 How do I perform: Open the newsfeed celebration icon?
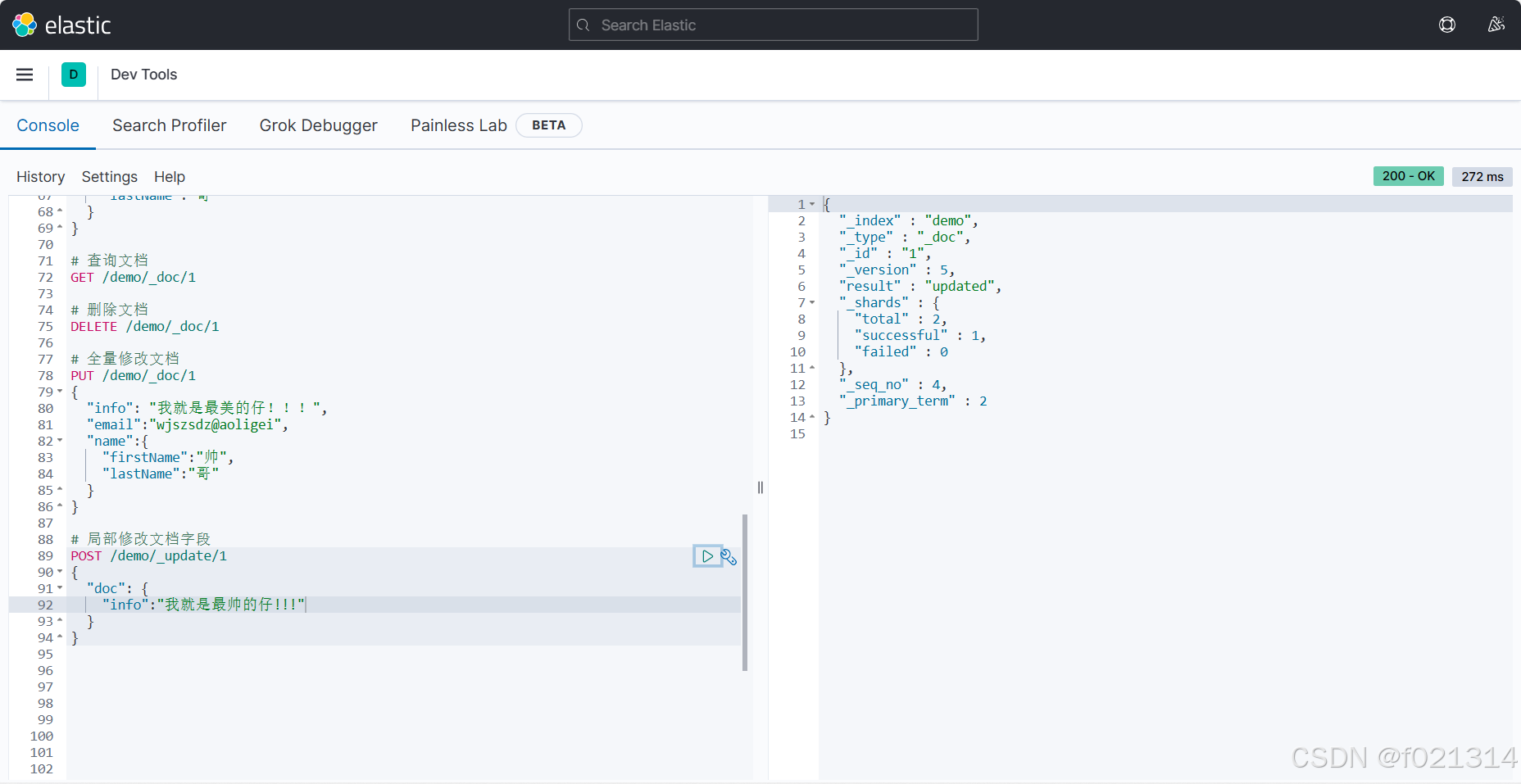pos(1496,25)
